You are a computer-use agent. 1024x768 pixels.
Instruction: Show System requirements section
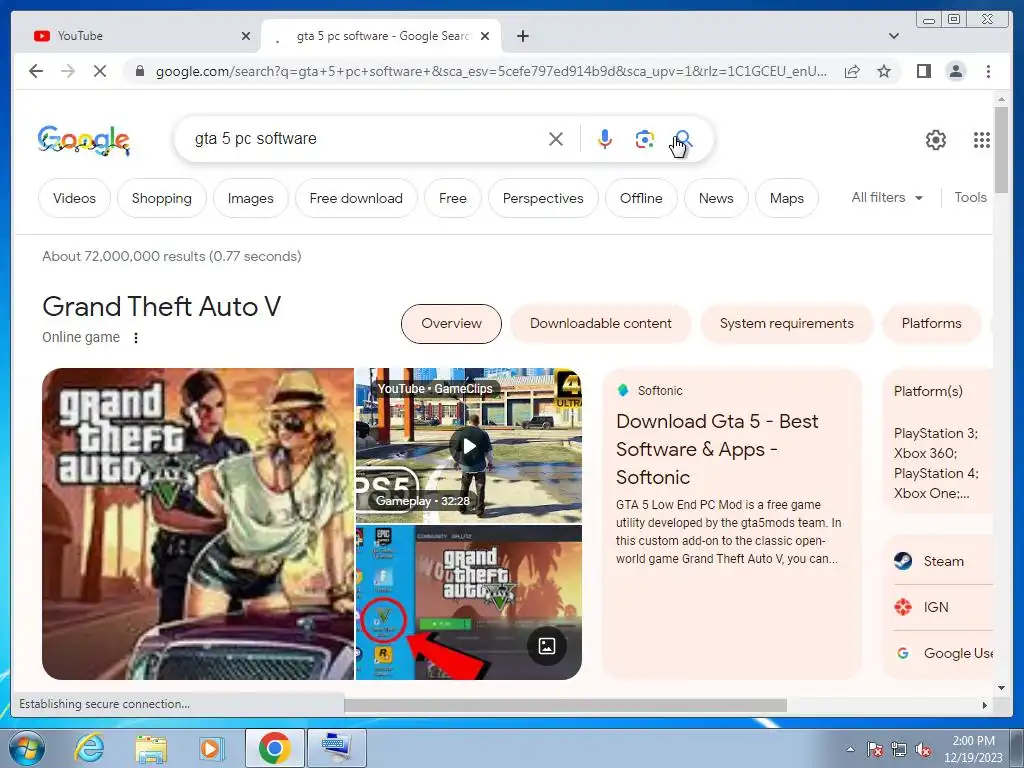click(786, 323)
